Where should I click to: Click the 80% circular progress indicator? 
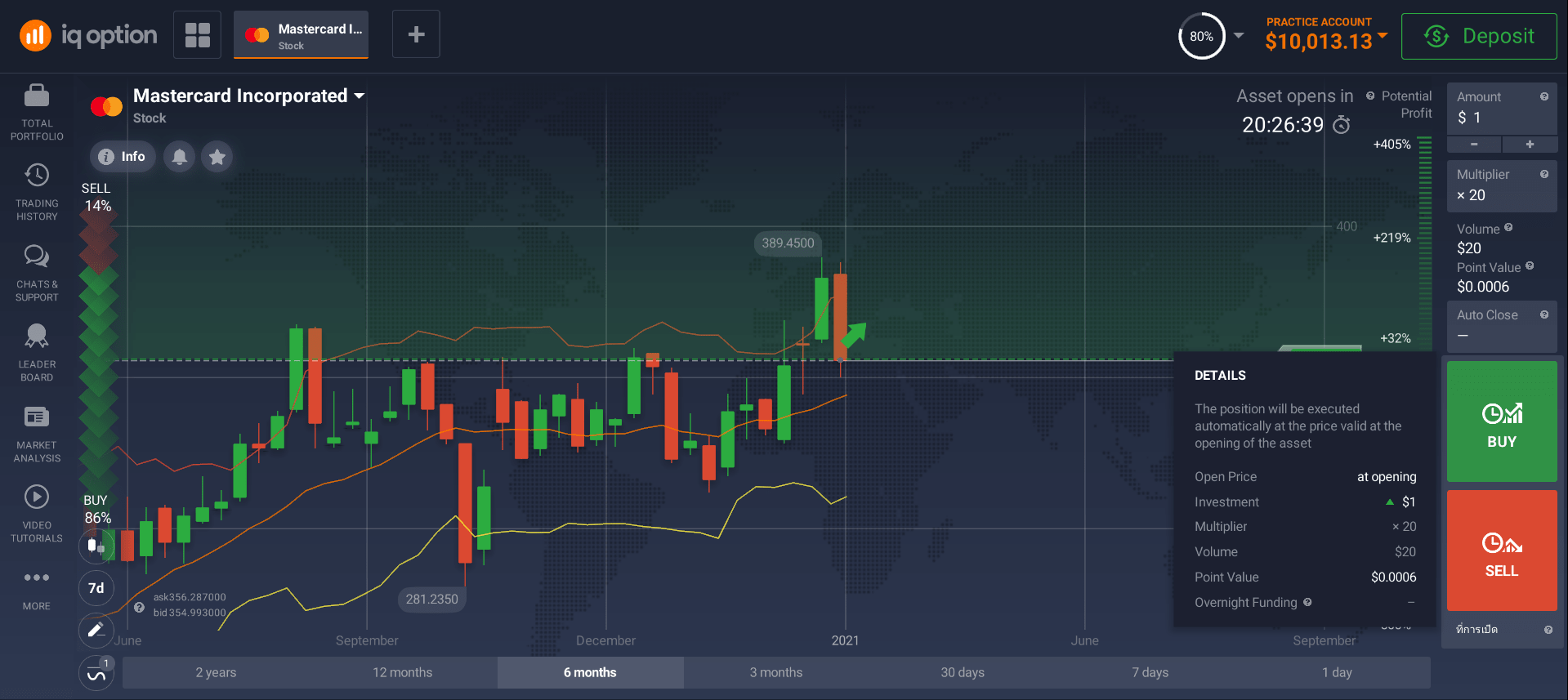point(1201,36)
